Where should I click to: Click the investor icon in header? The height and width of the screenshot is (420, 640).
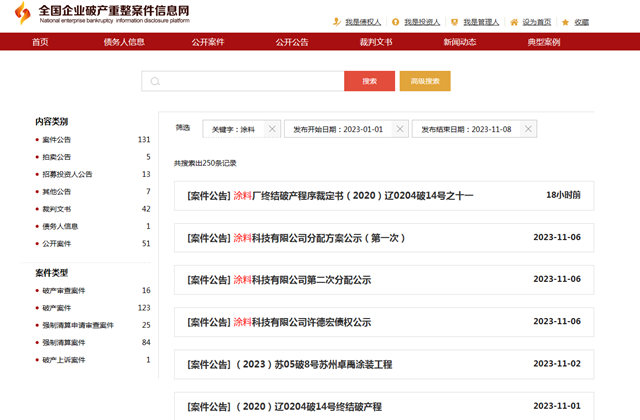point(396,21)
